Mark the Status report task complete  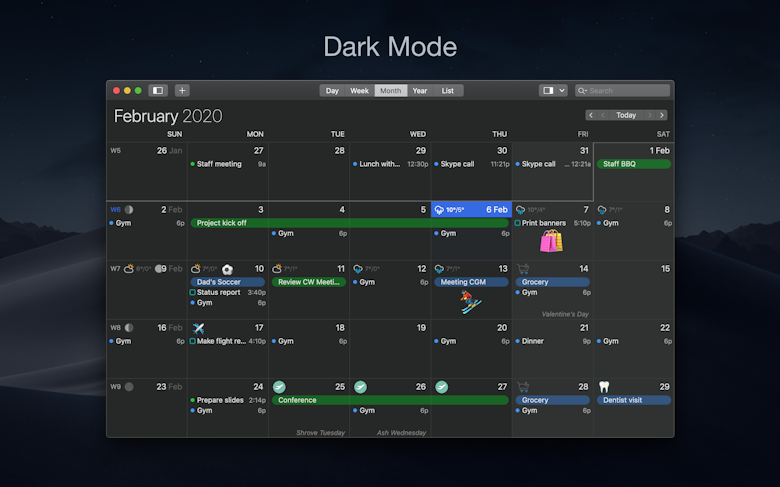point(193,292)
